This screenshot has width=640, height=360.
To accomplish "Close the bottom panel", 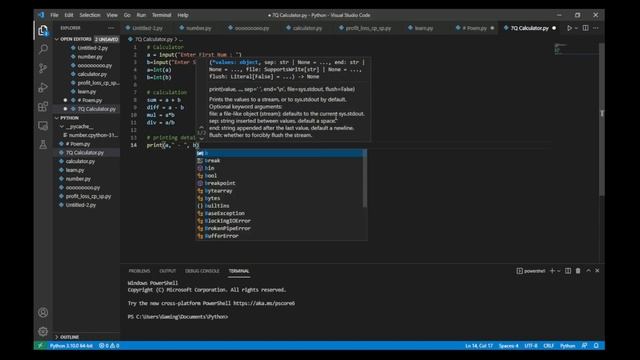I will 597,271.
